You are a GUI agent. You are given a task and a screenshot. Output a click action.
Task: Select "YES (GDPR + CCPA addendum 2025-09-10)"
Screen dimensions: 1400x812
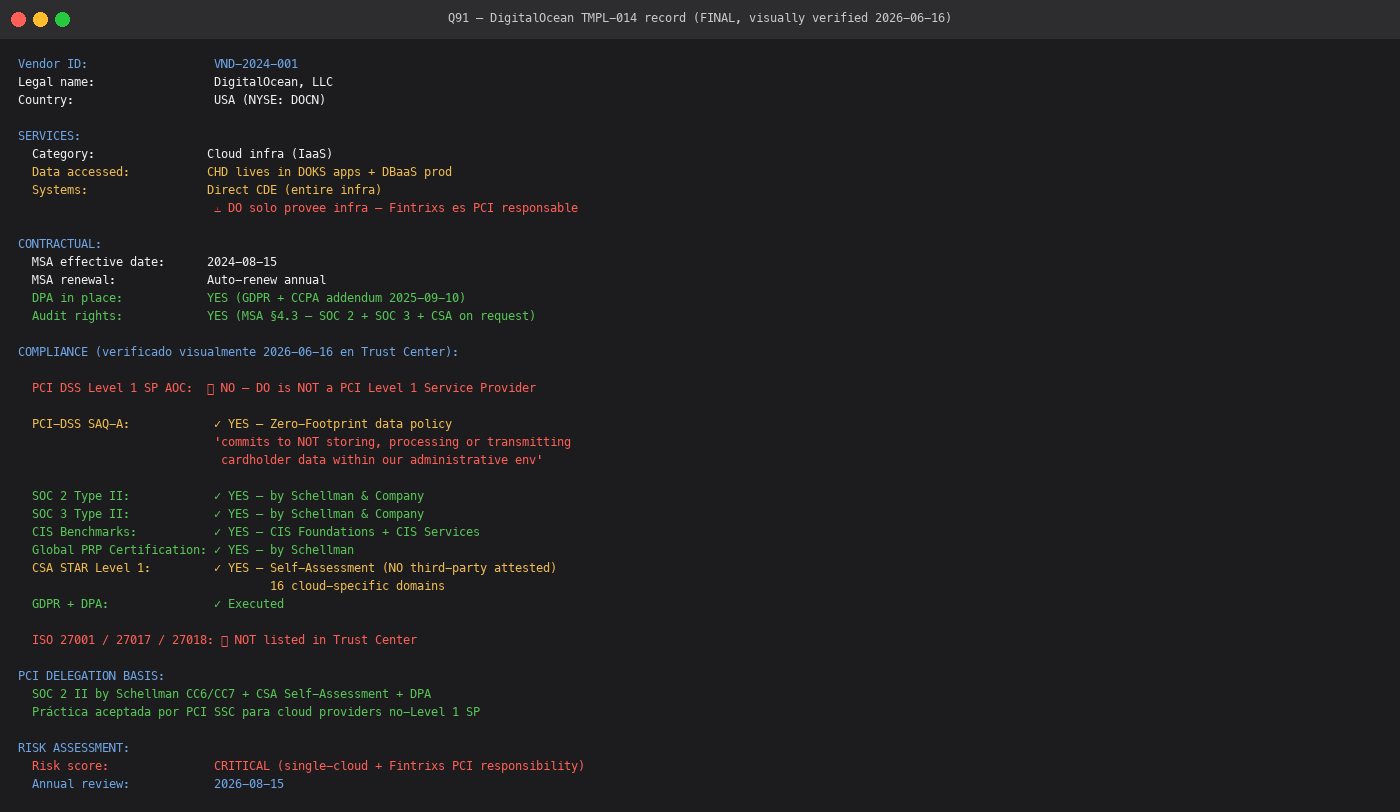tap(336, 298)
